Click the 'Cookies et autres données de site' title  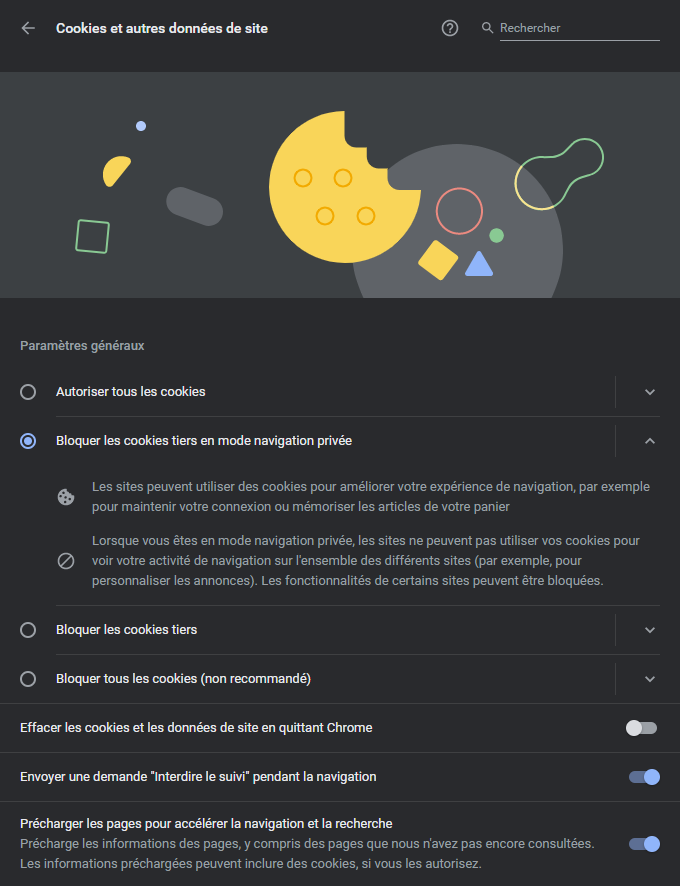[162, 28]
